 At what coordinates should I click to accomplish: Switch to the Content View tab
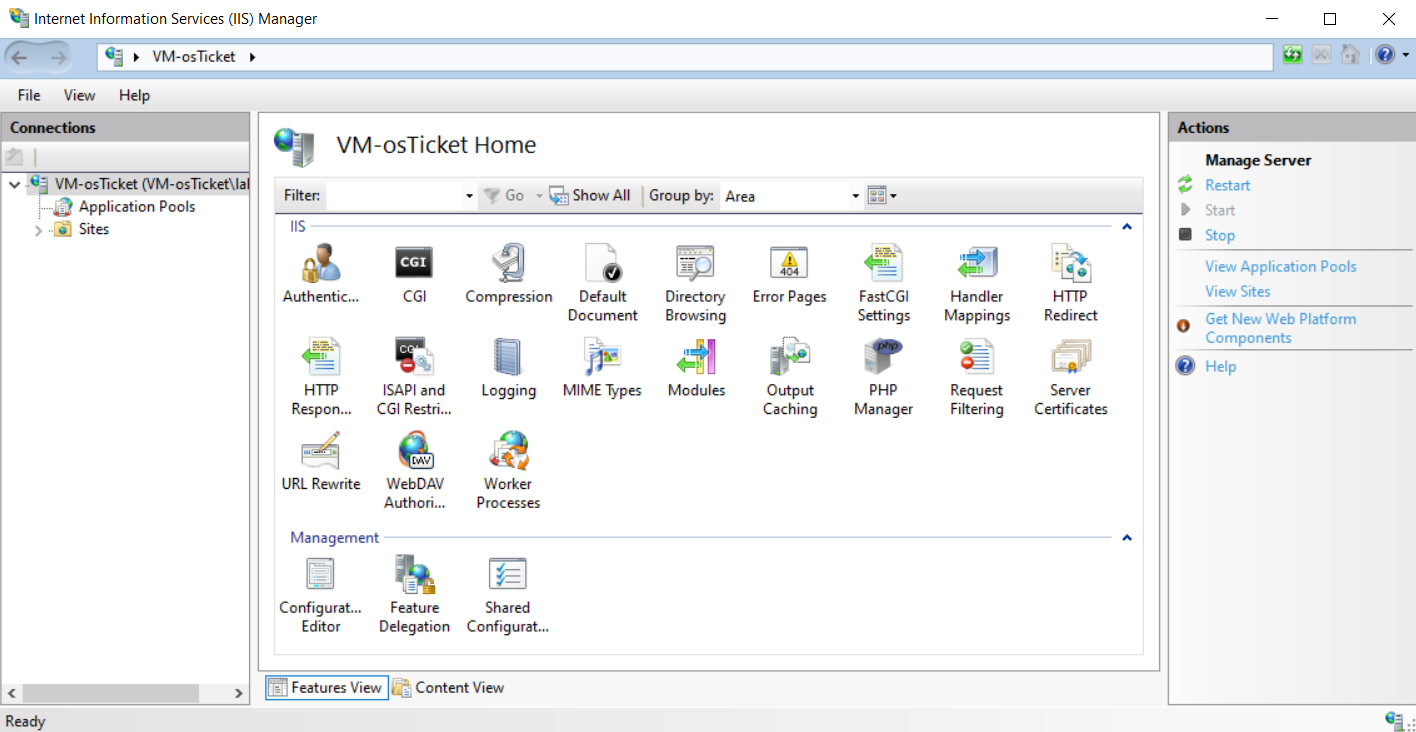pyautogui.click(x=448, y=687)
